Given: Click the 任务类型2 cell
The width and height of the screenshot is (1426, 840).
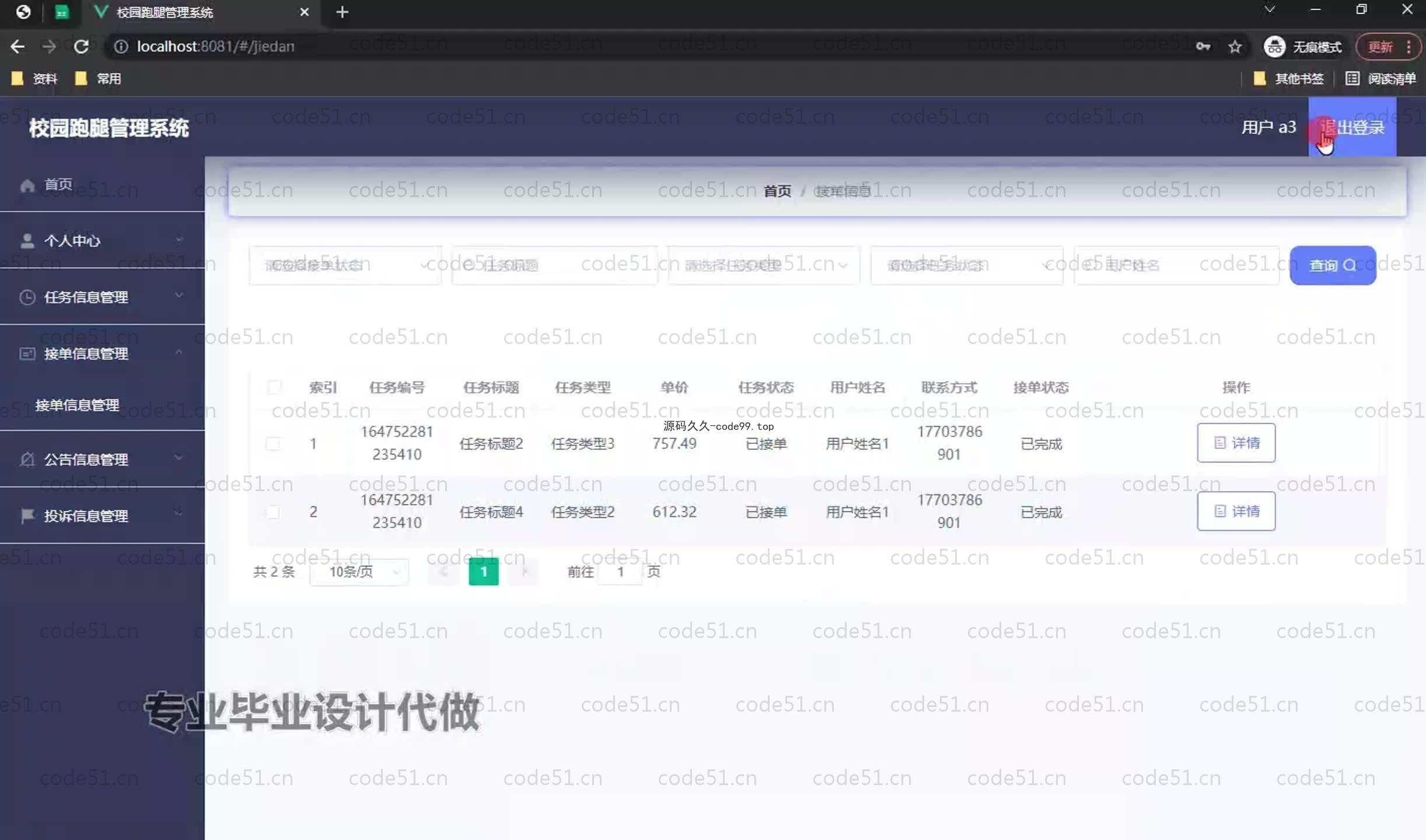Looking at the screenshot, I should pos(582,512).
